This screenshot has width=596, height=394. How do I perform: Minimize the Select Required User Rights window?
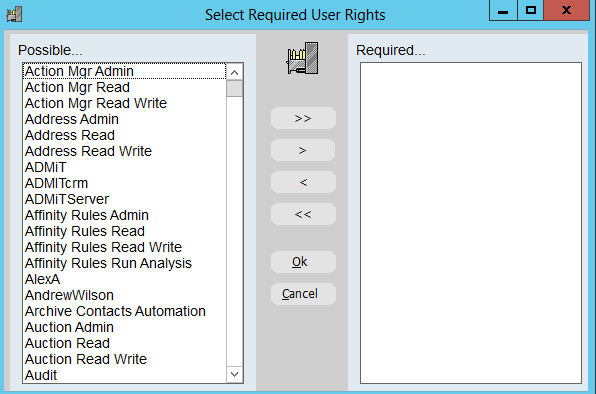503,10
